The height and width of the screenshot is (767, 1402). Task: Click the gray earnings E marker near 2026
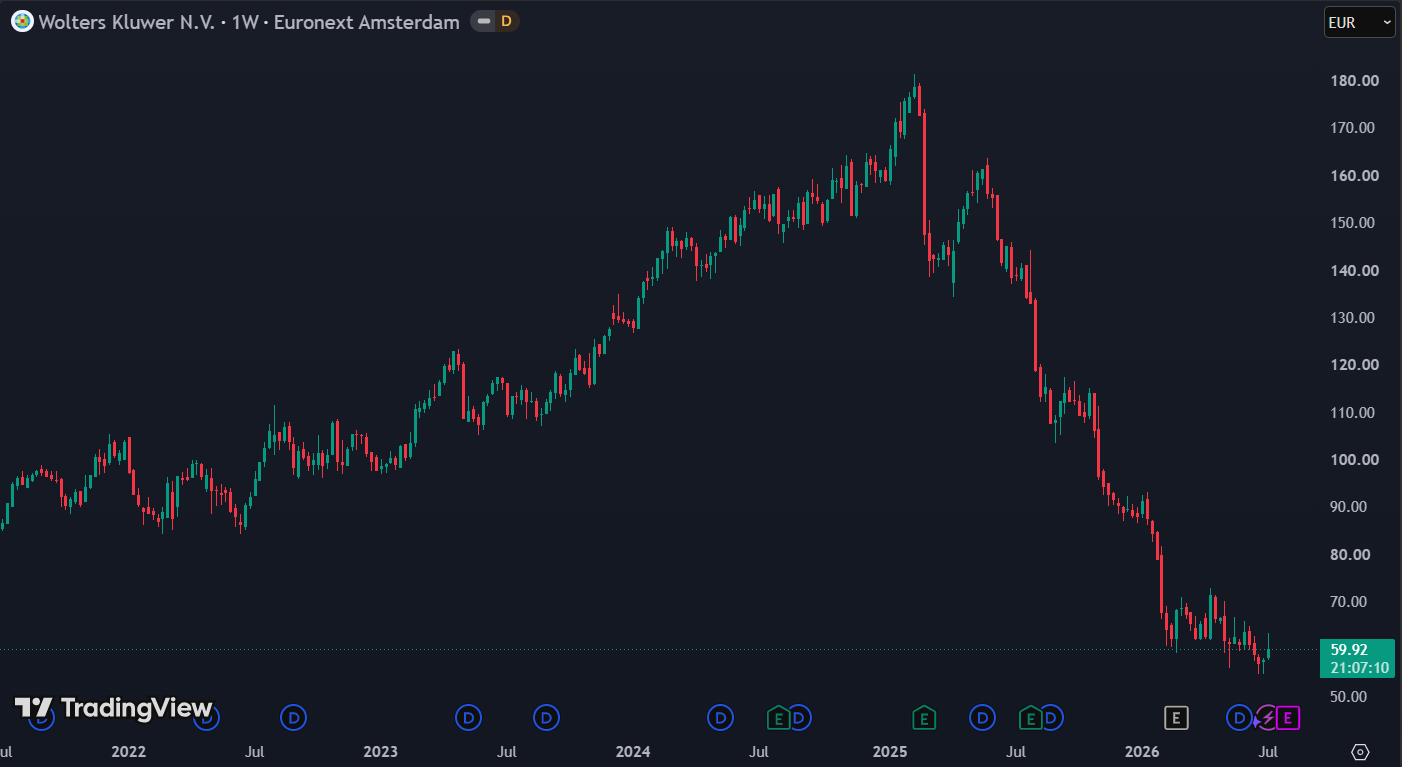[1176, 717]
